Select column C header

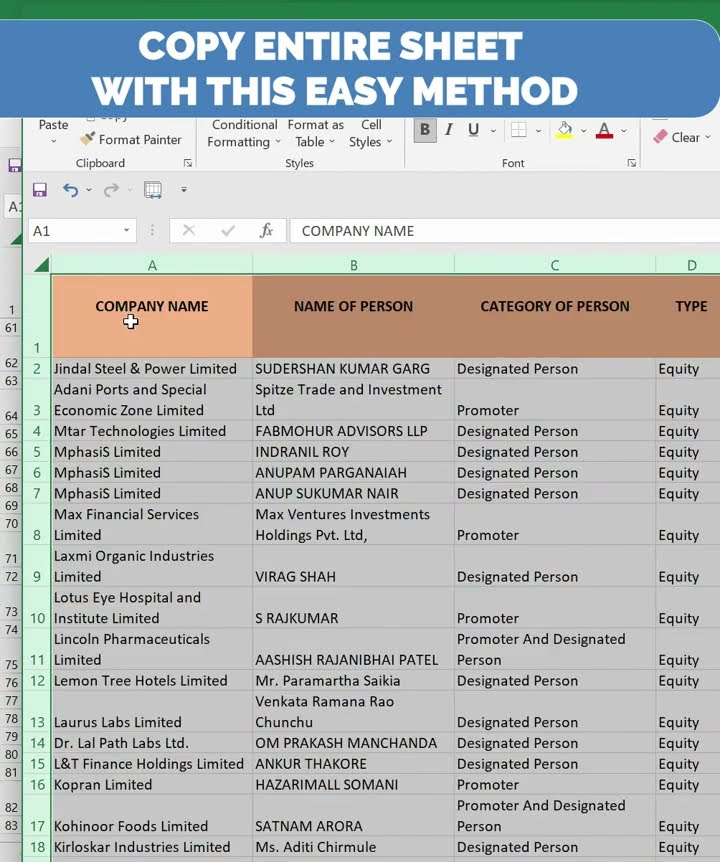(555, 266)
